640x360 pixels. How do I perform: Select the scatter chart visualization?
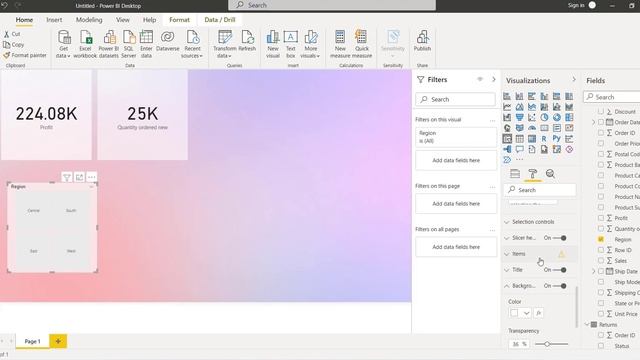coord(532,118)
